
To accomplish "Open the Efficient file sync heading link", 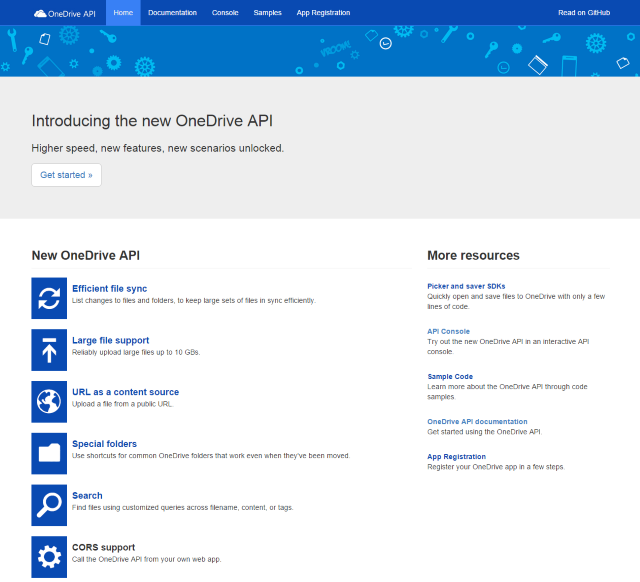I will (109, 289).
